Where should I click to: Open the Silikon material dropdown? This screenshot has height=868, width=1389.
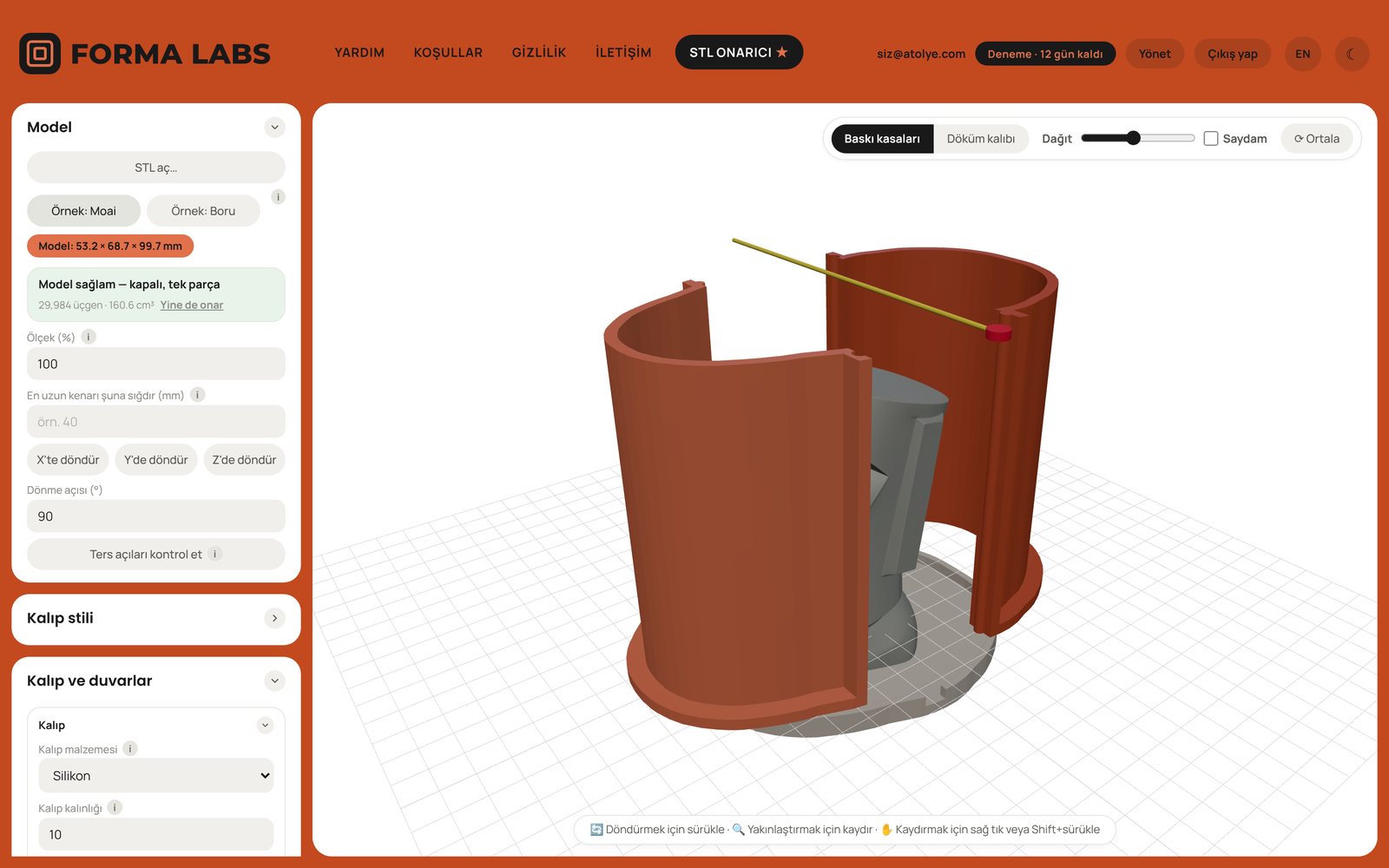[x=156, y=776]
